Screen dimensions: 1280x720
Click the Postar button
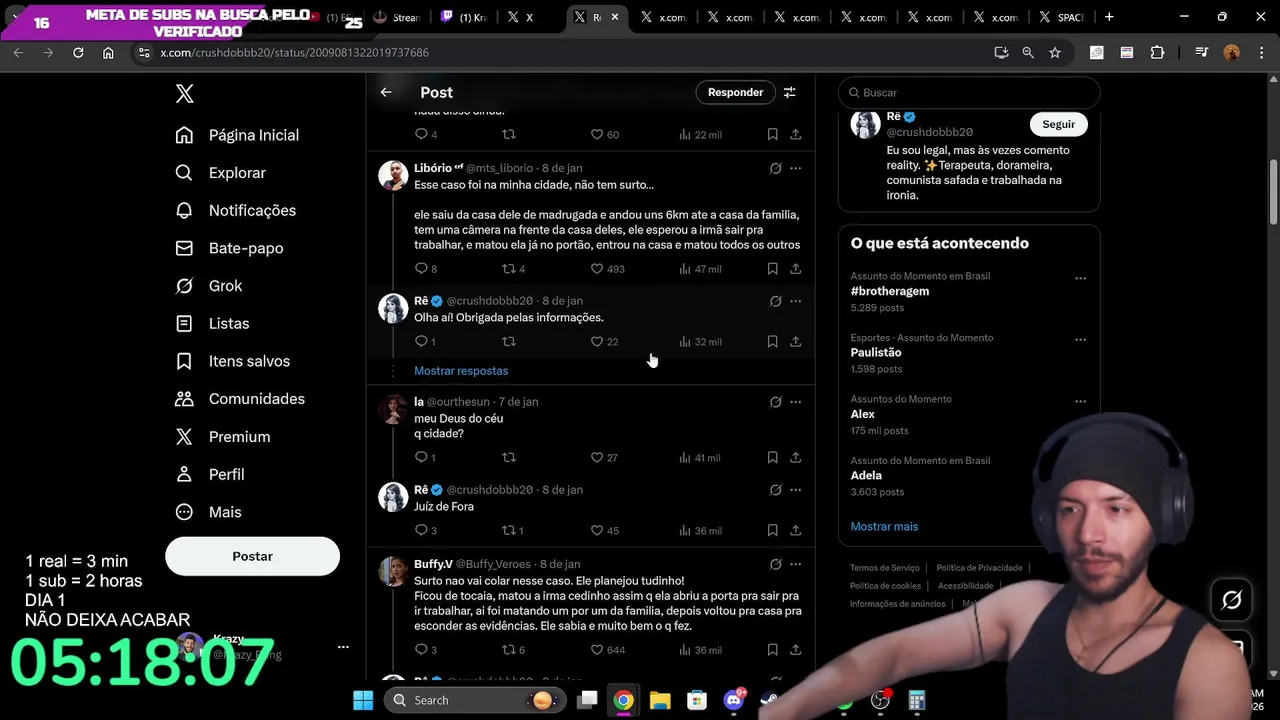[252, 556]
